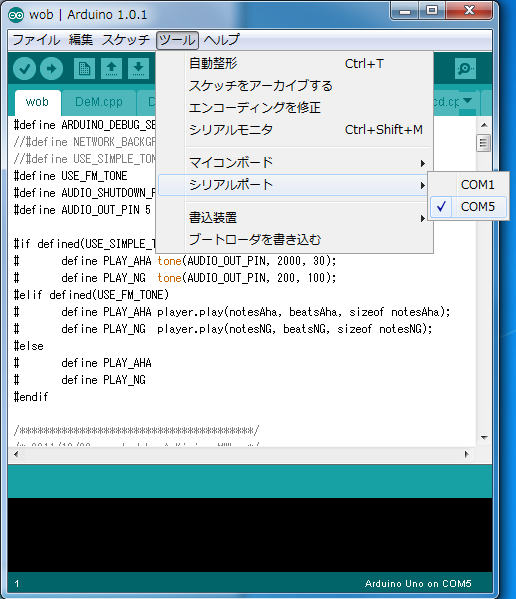Click the New sketch document icon

pos(84,69)
